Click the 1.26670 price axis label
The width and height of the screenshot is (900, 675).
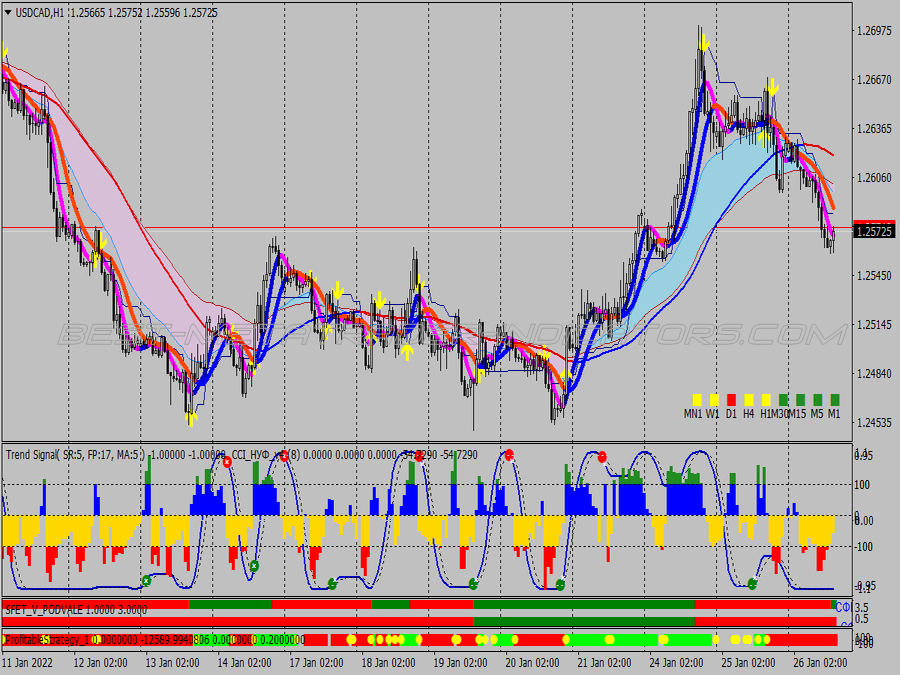874,80
